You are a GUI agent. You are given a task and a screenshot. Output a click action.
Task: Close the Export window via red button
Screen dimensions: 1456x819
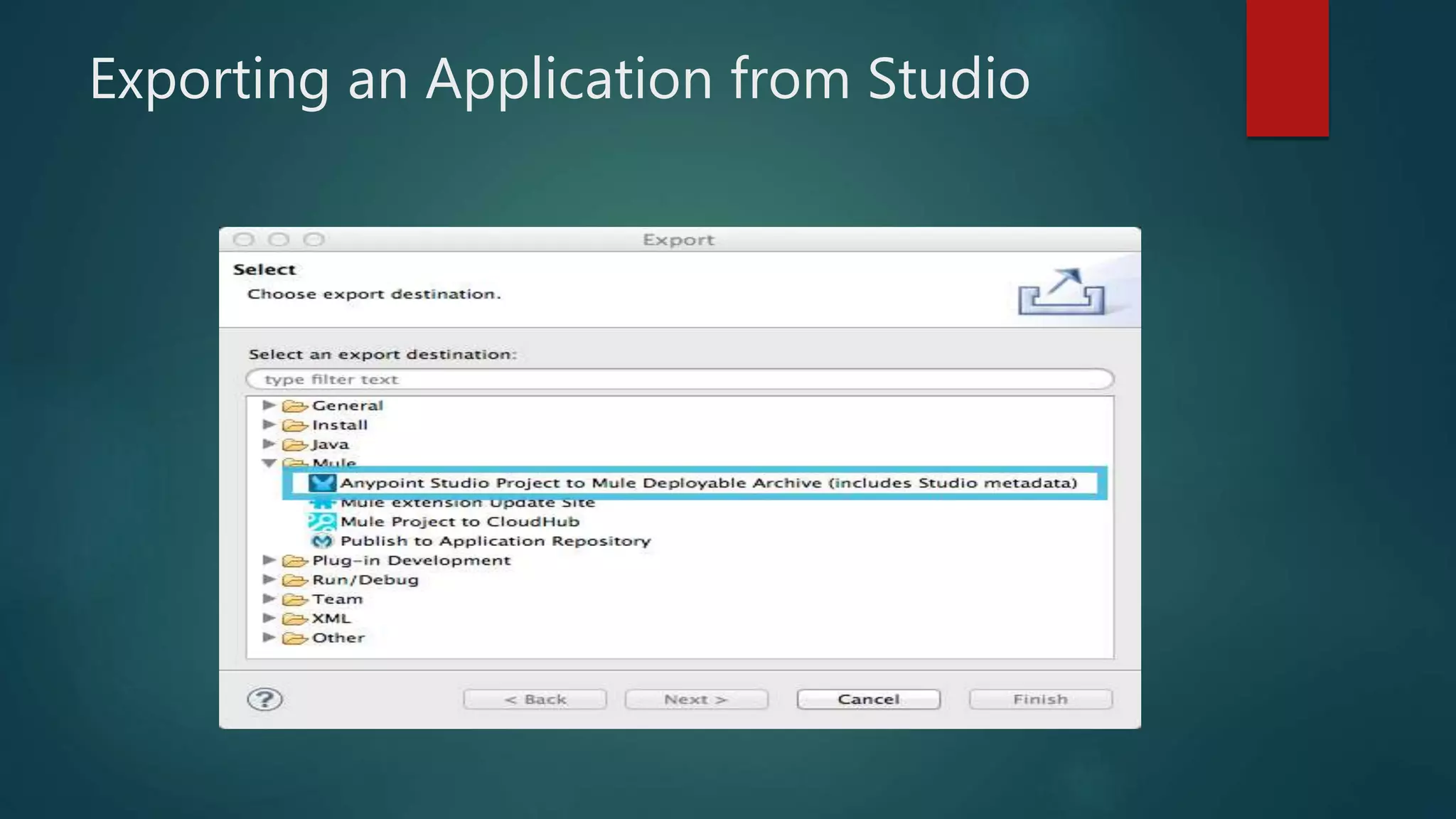click(243, 240)
